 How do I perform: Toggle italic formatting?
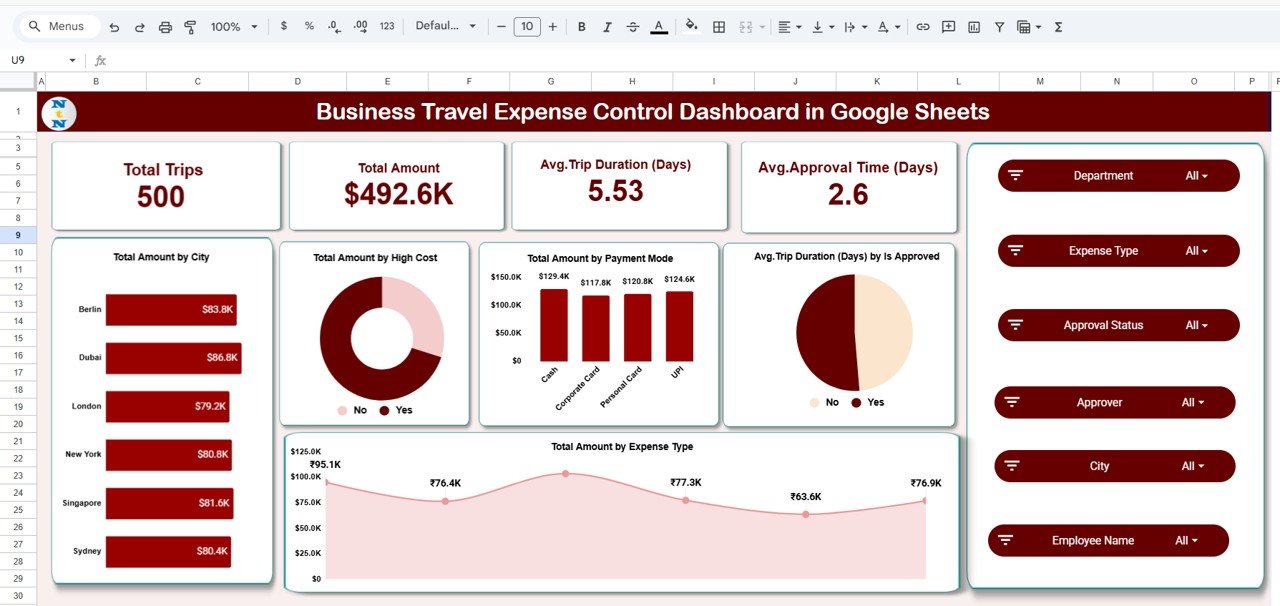coord(607,27)
